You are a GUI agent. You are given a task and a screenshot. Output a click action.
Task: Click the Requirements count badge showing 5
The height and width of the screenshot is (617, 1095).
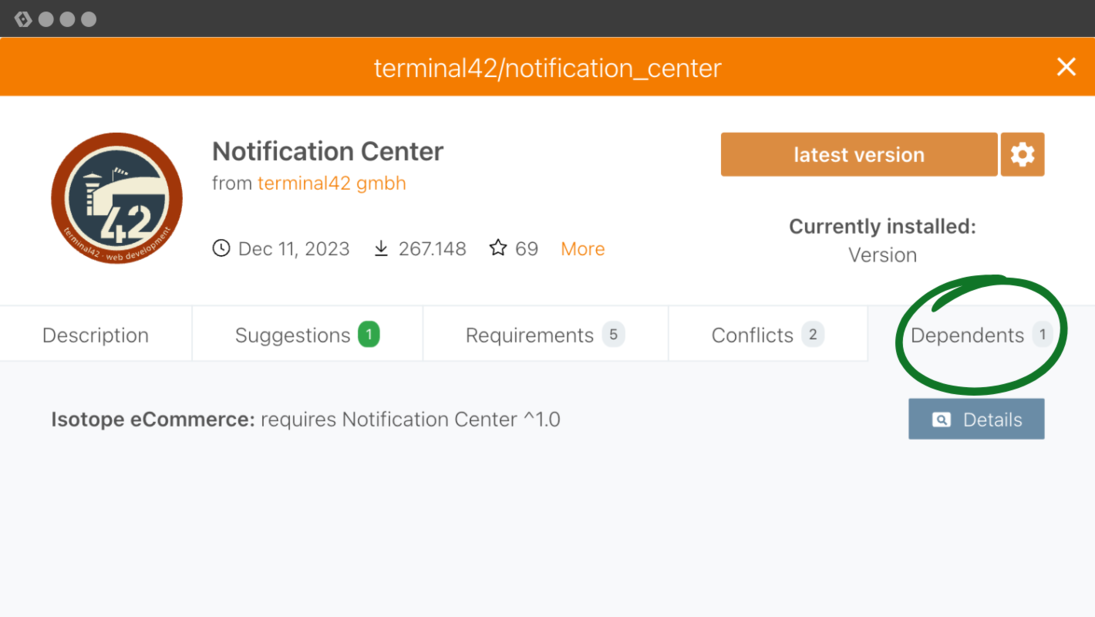click(x=613, y=334)
